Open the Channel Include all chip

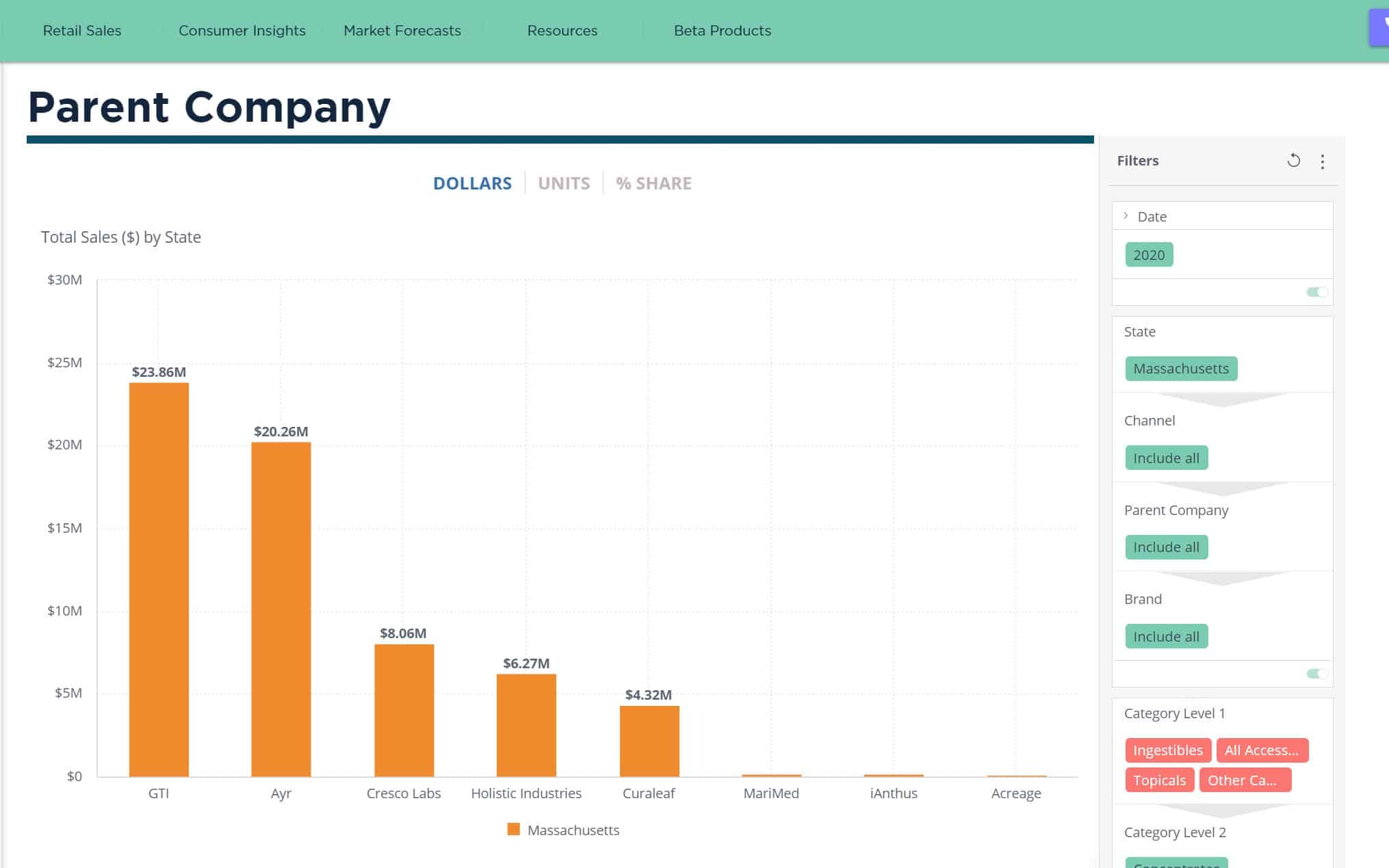click(x=1167, y=458)
